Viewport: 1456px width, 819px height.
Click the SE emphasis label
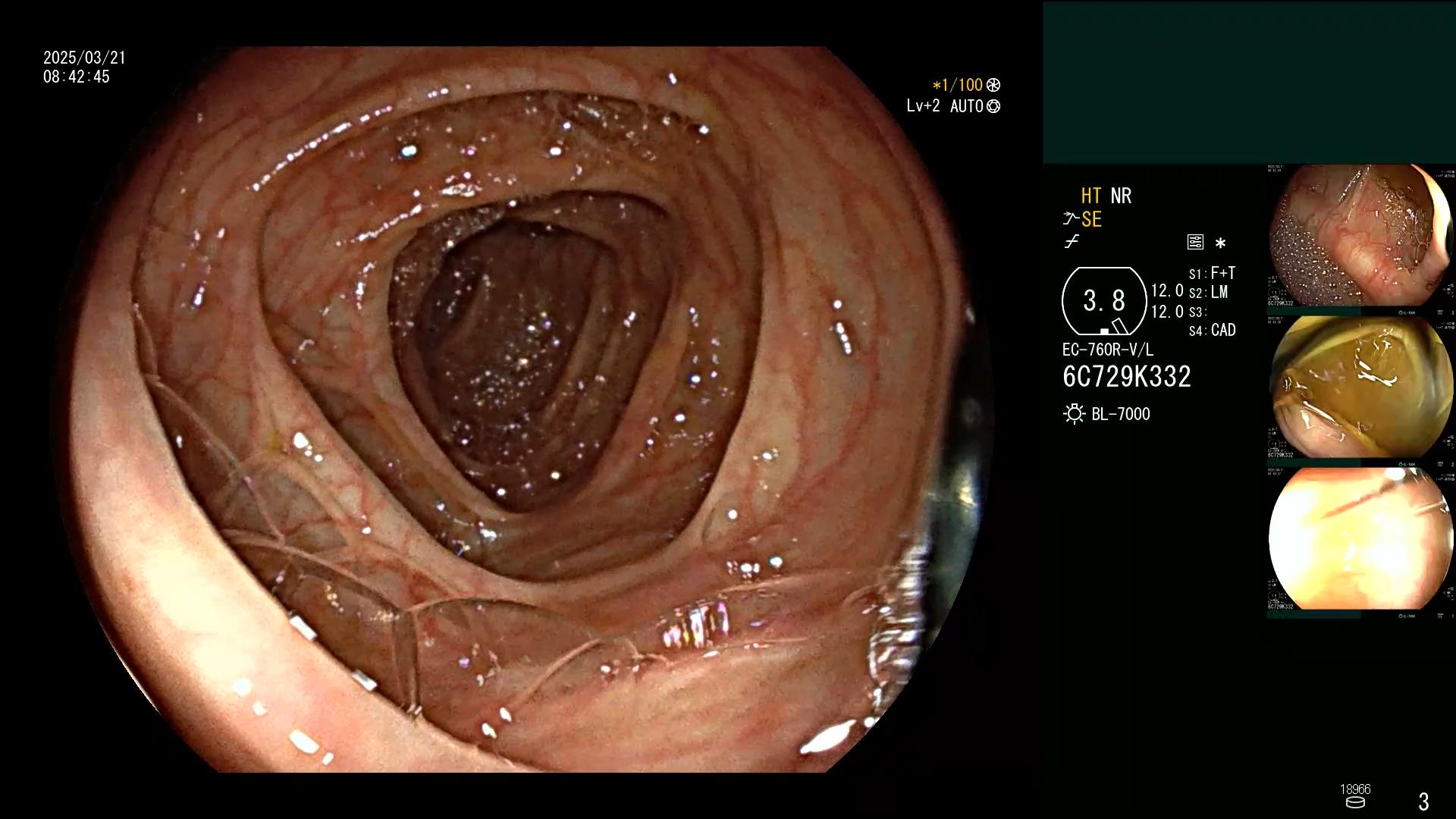(x=1091, y=219)
